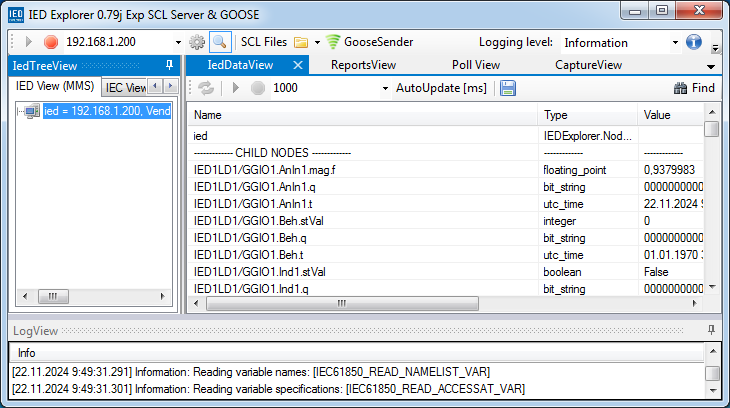Screen dimensions: 730x408
Task: Switch to the Poll View tab
Action: click(476, 65)
